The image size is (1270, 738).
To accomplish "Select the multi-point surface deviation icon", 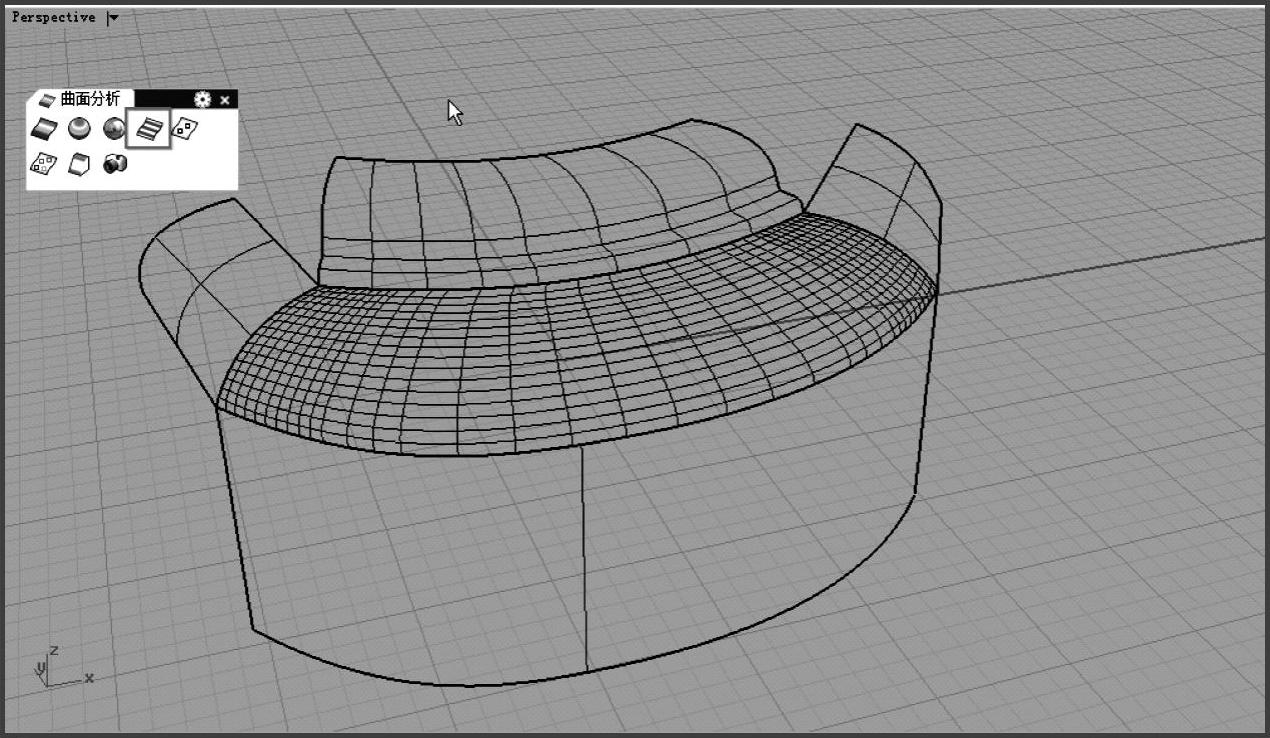I will [43, 163].
